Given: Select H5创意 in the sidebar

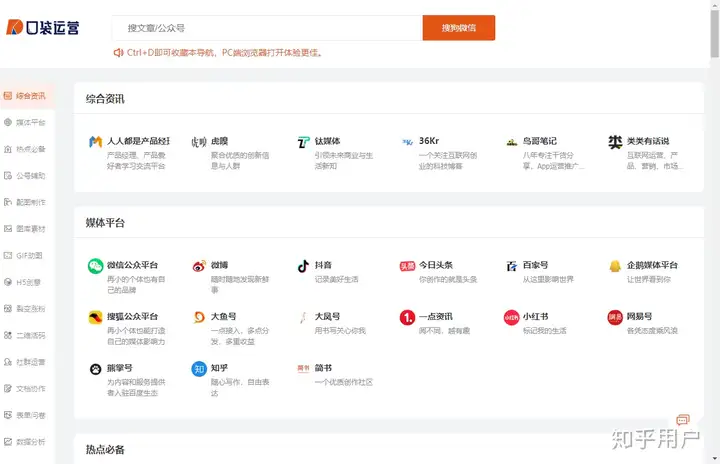Looking at the screenshot, I should tap(27, 282).
